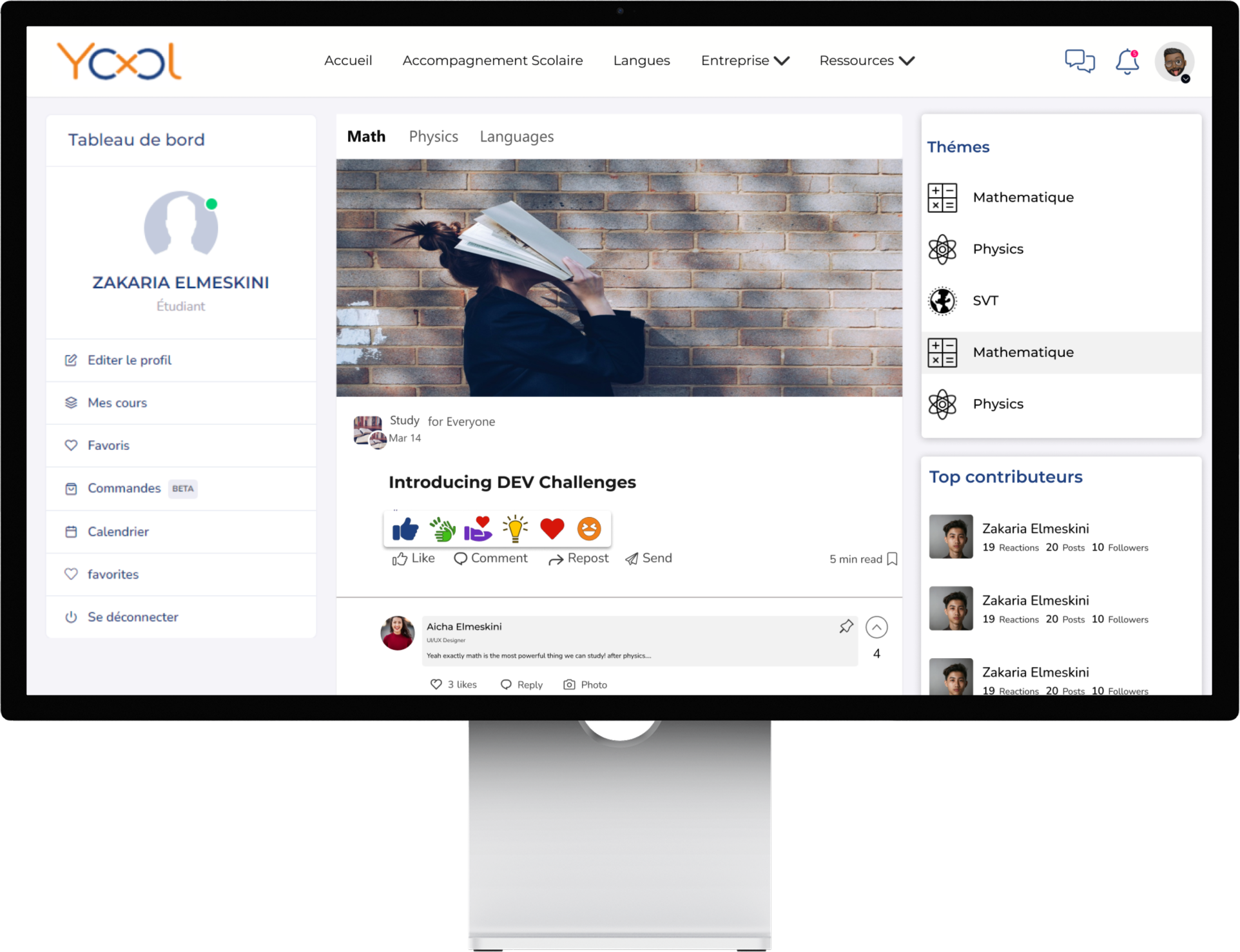Open the chat messages icon in the header

click(1079, 61)
